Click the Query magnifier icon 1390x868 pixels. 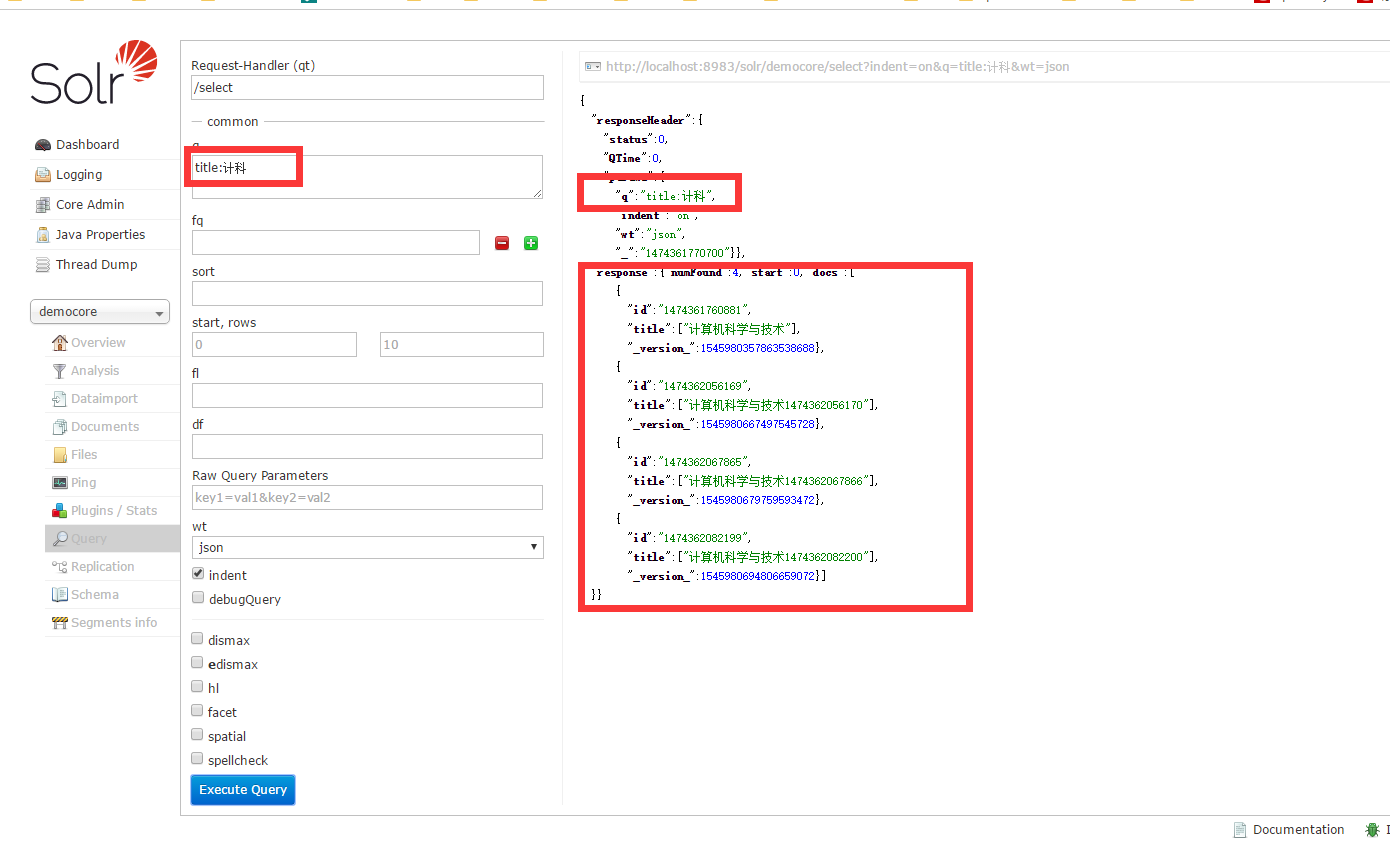point(60,539)
